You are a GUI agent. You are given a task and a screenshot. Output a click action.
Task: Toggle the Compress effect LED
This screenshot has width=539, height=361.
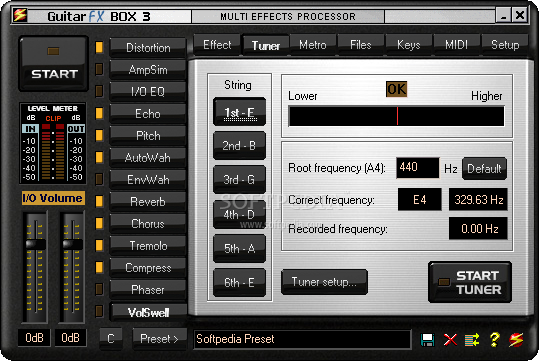(x=99, y=267)
